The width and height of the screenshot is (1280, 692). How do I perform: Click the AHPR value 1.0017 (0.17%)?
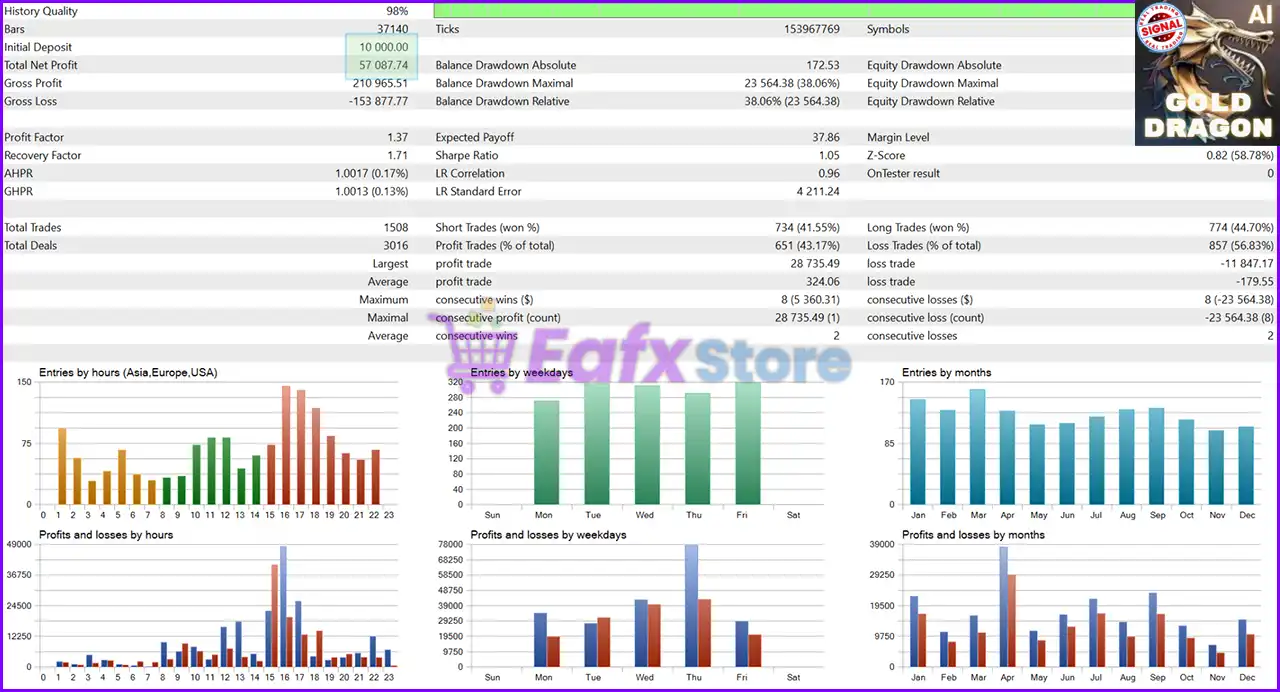[371, 173]
